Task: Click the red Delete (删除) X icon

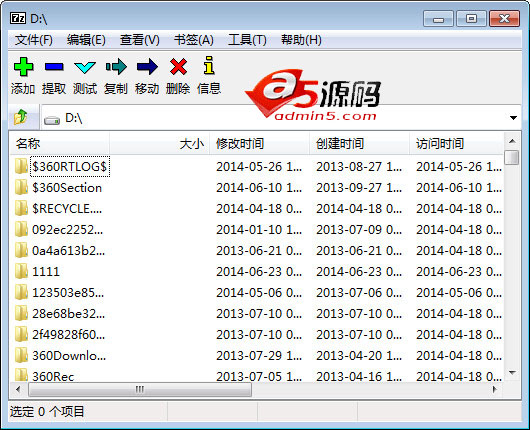Action: [178, 67]
